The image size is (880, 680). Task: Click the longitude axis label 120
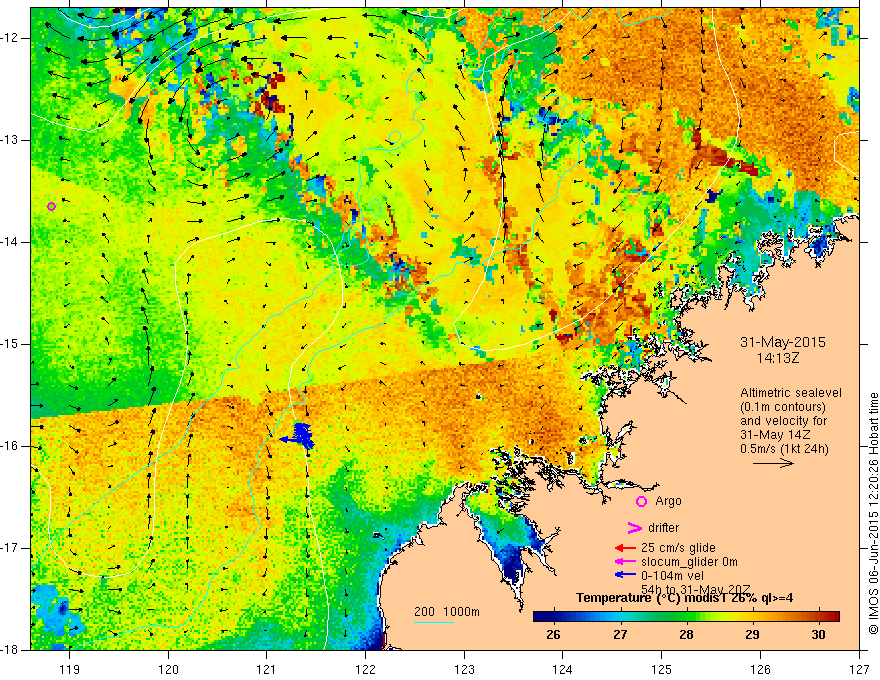pos(168,669)
